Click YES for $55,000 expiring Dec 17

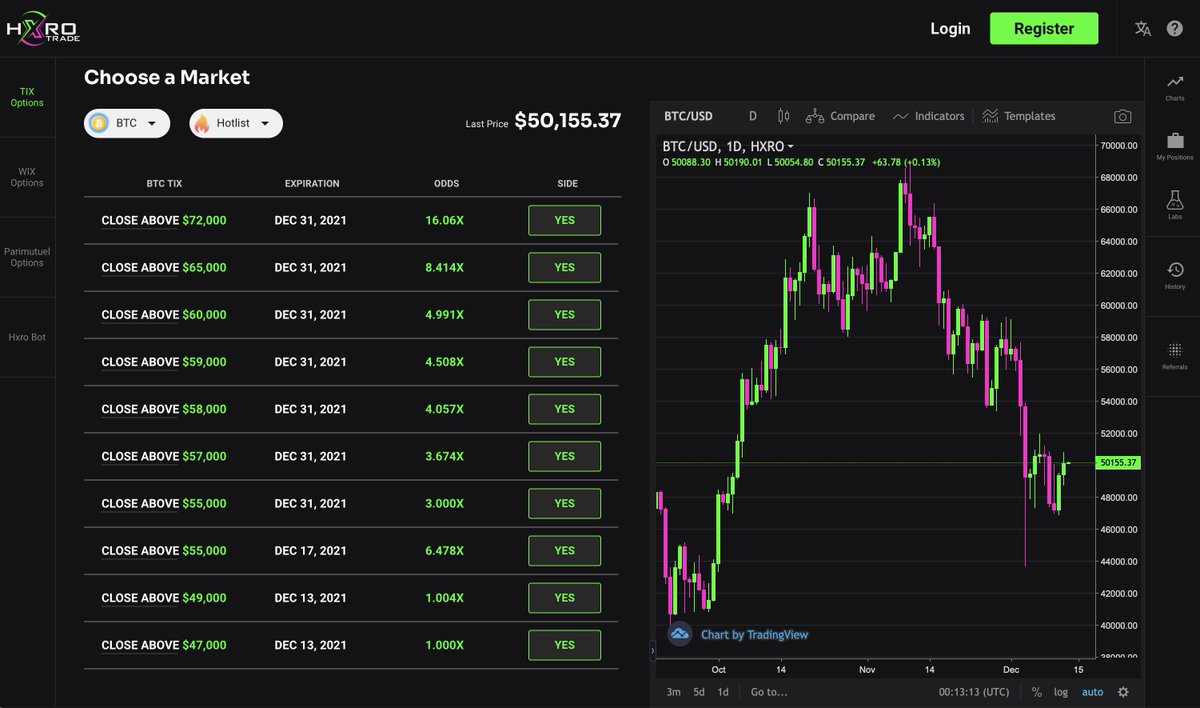coord(564,550)
